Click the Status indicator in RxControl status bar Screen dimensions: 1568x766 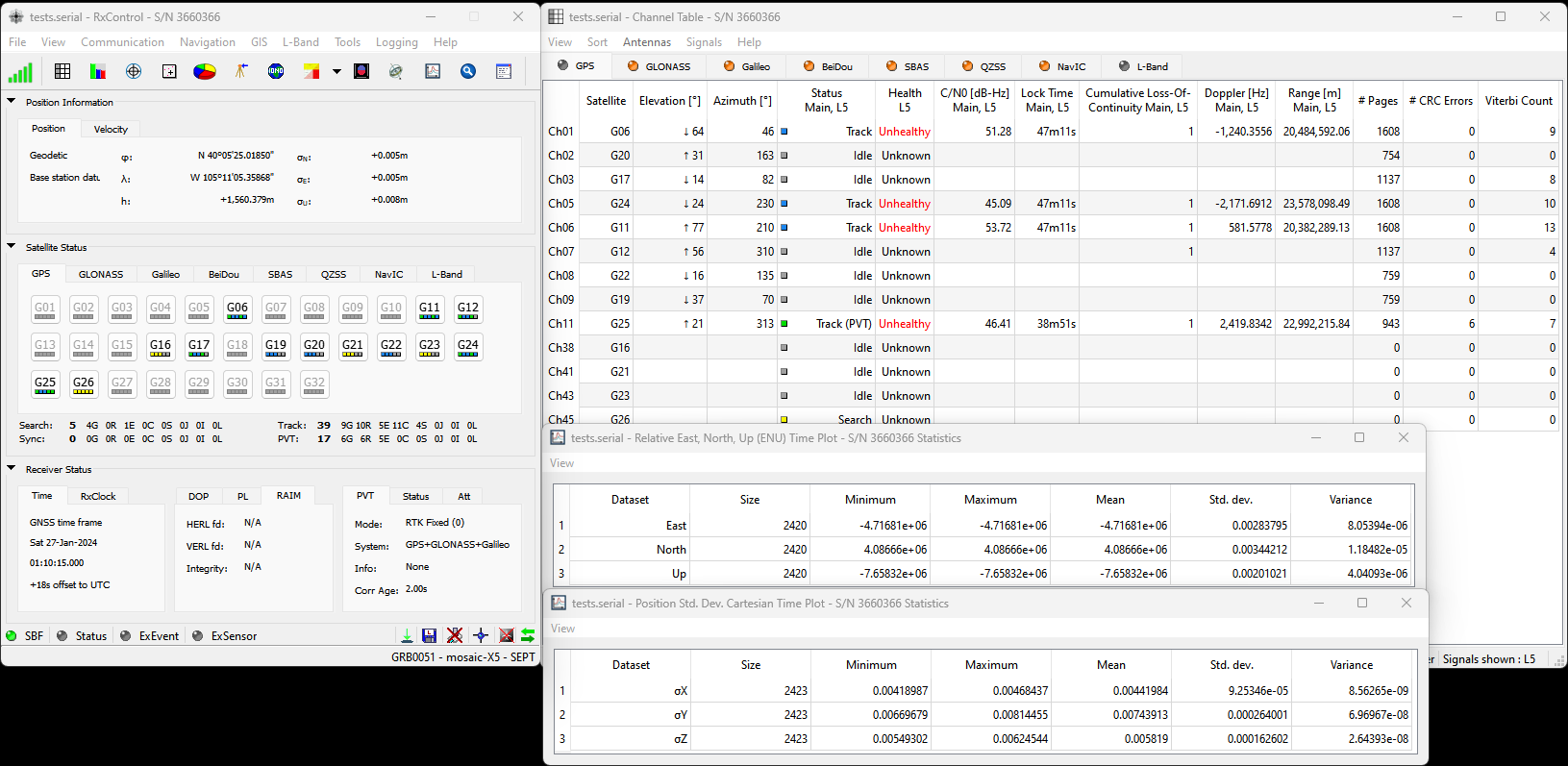tap(82, 635)
